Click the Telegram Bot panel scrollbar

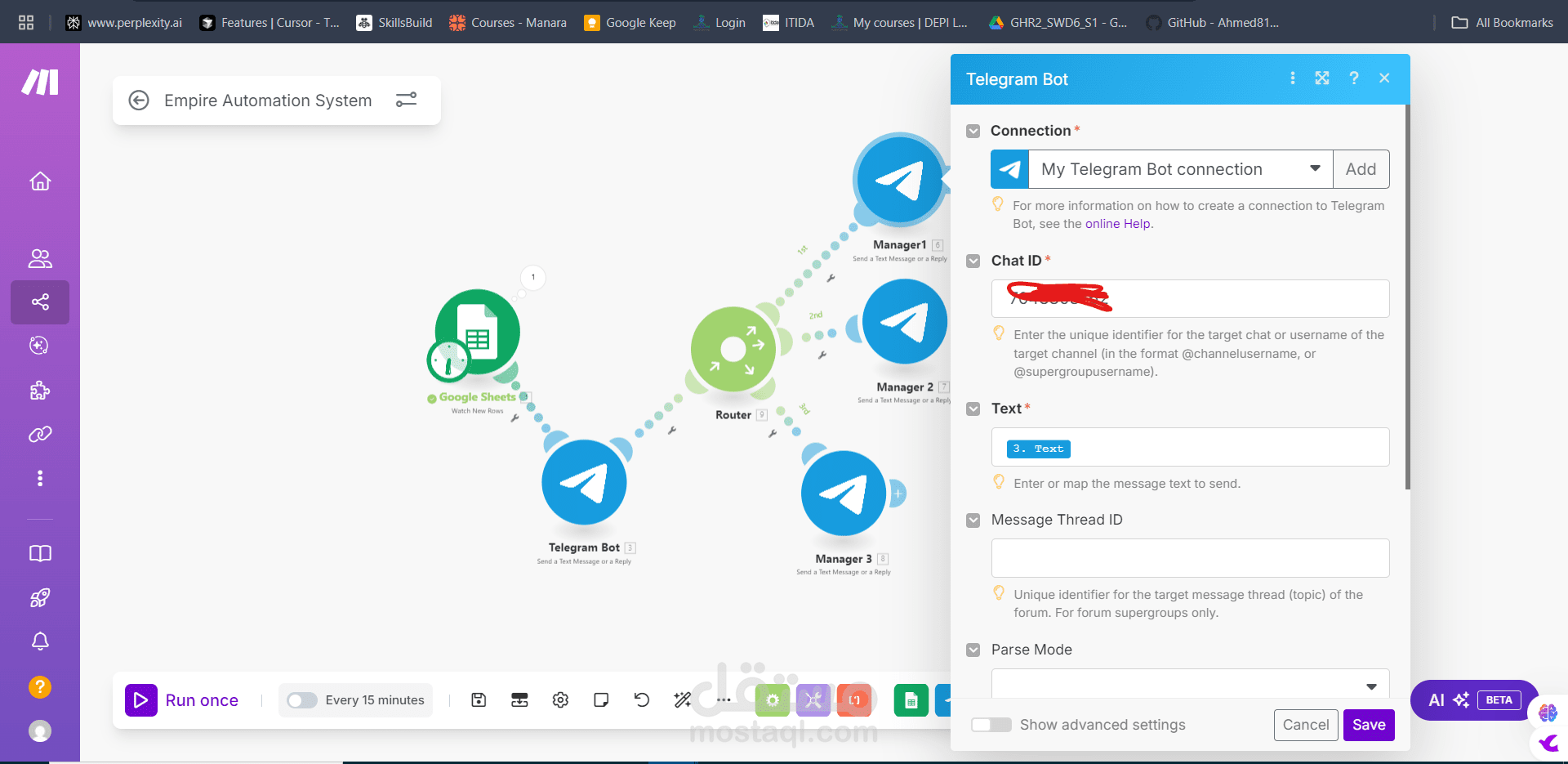pyautogui.click(x=1407, y=298)
